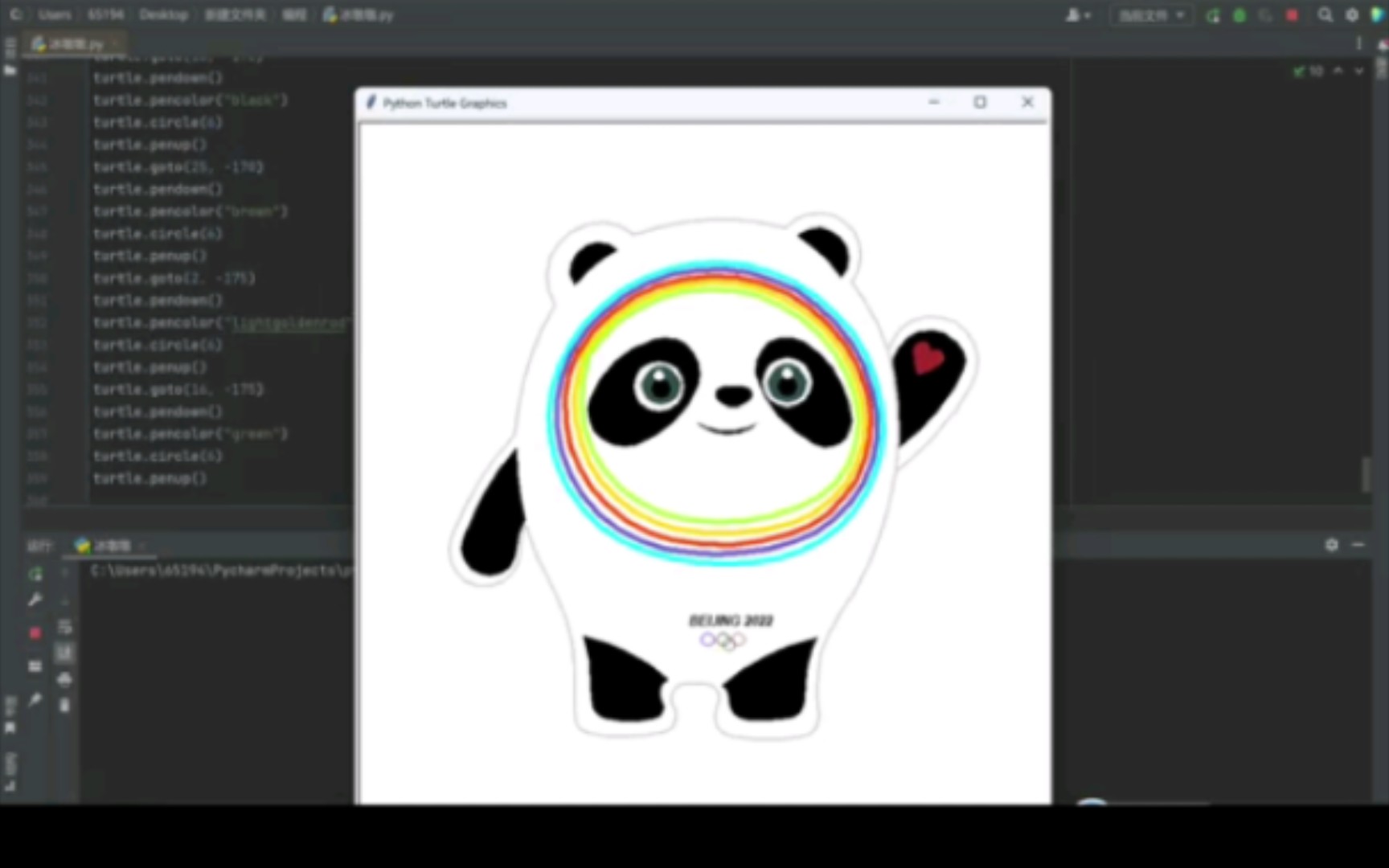Open the Code With Me user icon
This screenshot has height=868, width=1389.
[x=1075, y=14]
